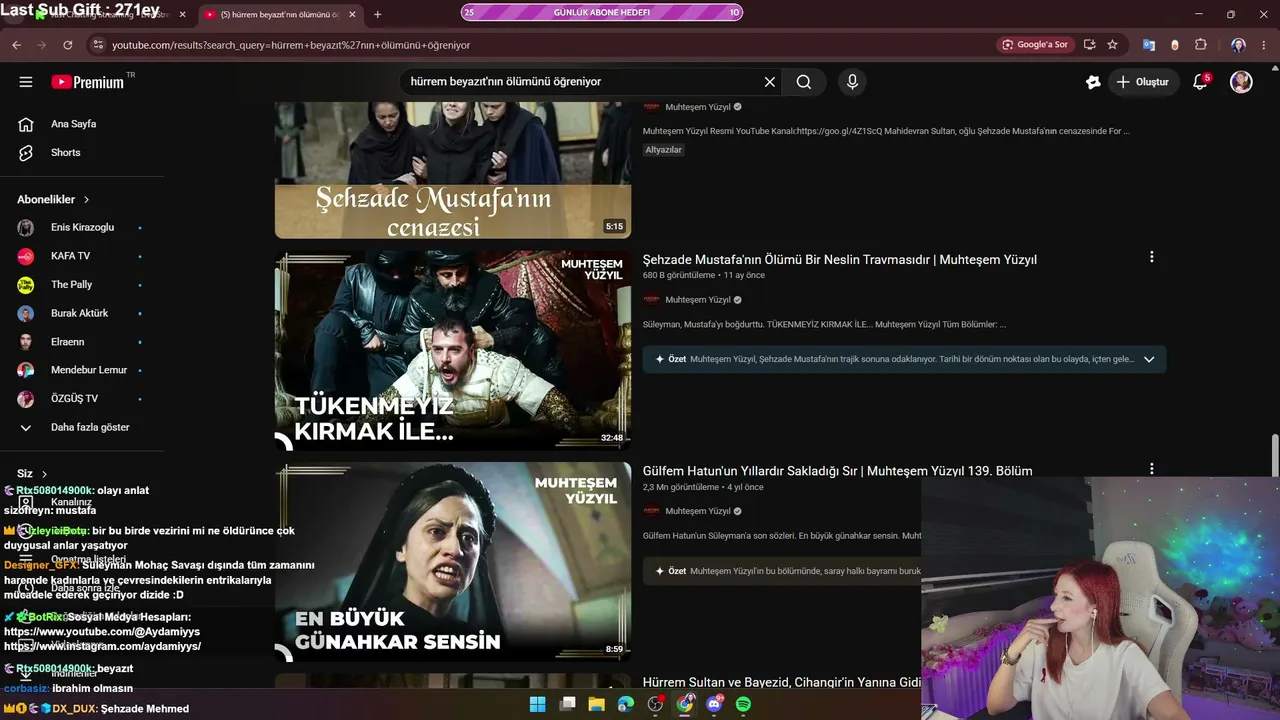Viewport: 1280px width, 720px height.
Task: Click the Oluştur create button
Action: [x=1143, y=82]
